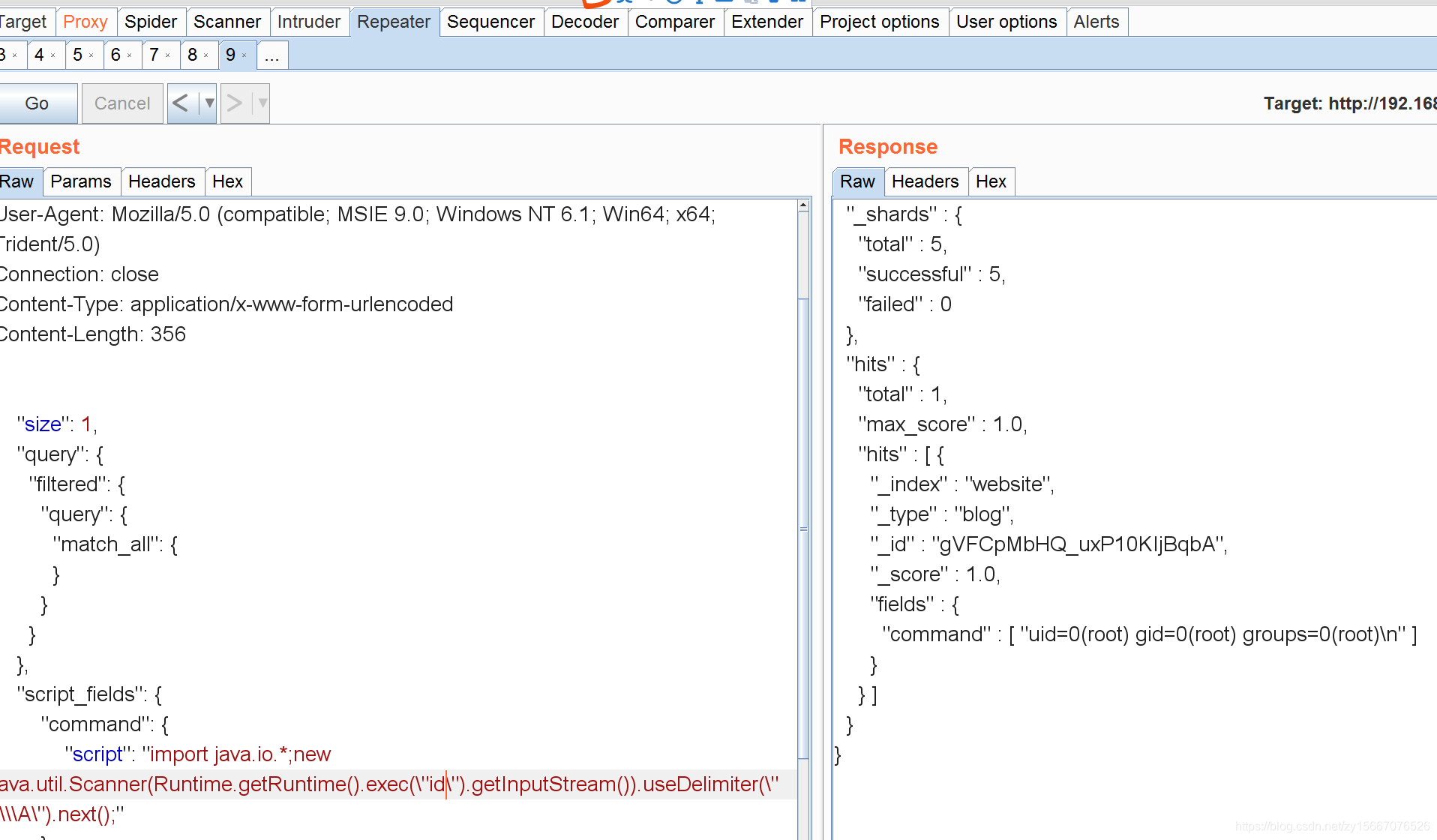Go forward to next request in history
Image resolution: width=1437 pixels, height=840 pixels.
(x=235, y=103)
